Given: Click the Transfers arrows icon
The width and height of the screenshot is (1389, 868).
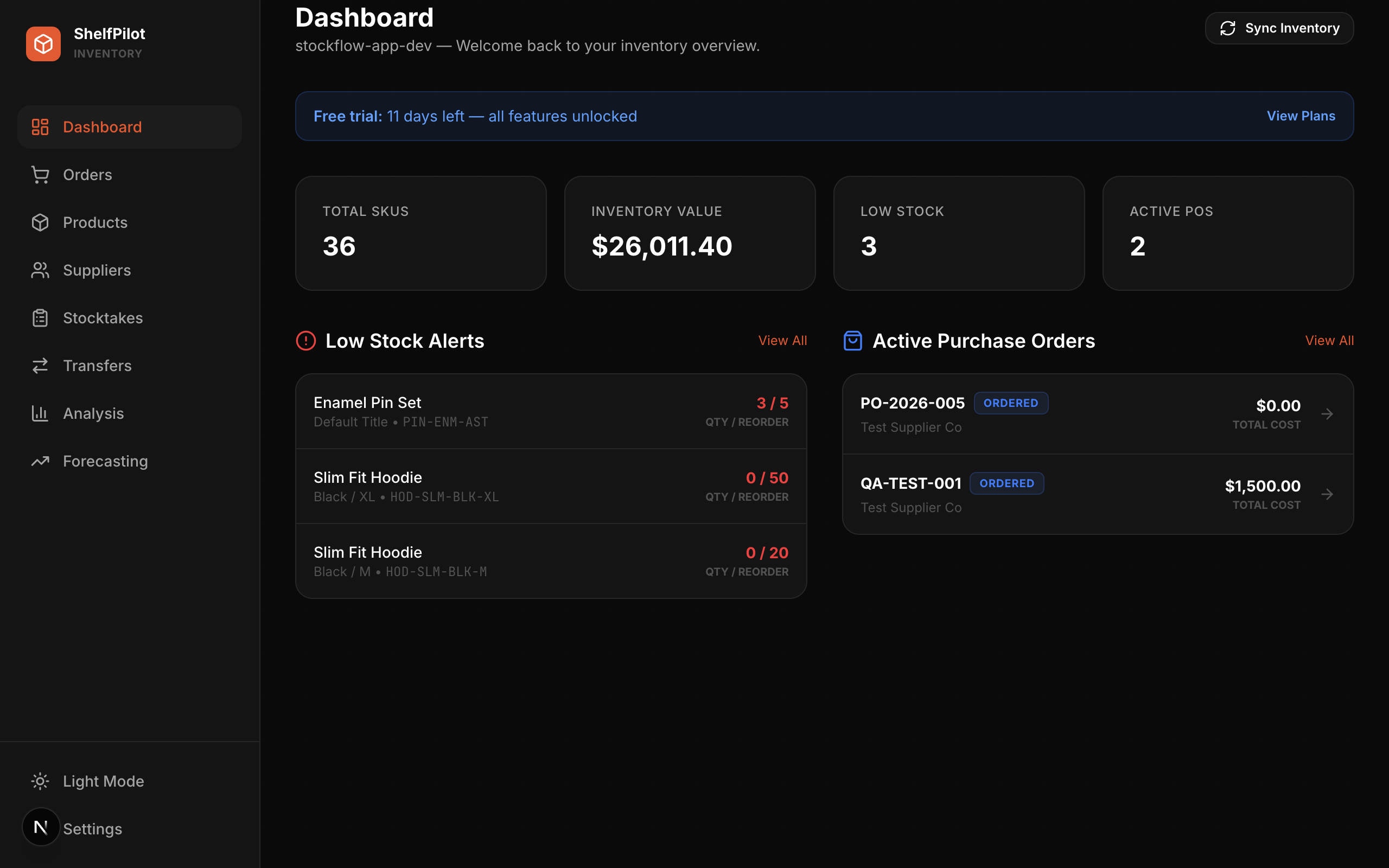Looking at the screenshot, I should 40,366.
